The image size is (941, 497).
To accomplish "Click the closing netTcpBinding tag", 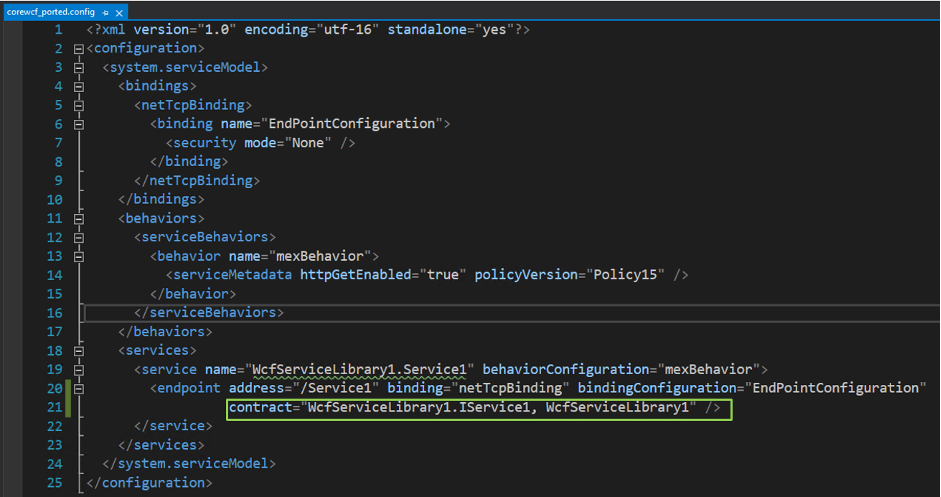I will click(x=197, y=181).
